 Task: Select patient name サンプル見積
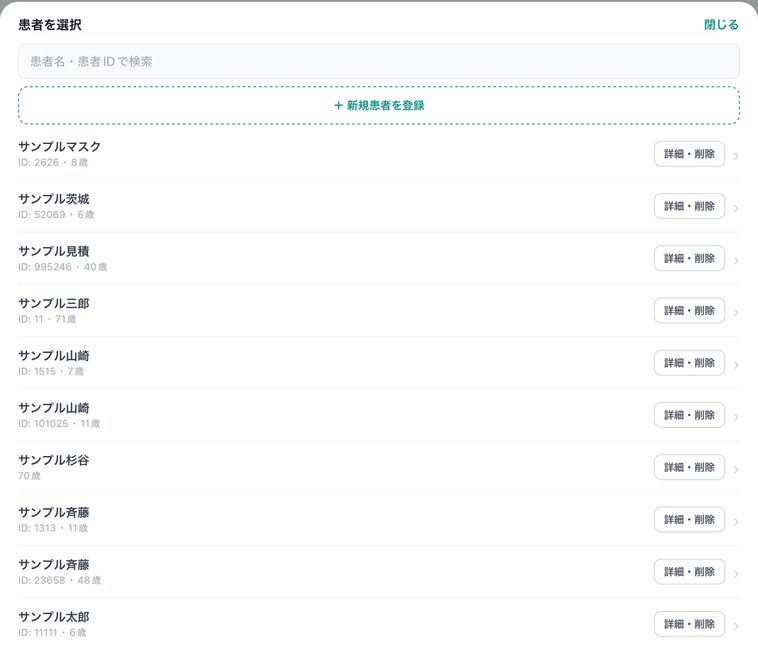click(x=54, y=251)
